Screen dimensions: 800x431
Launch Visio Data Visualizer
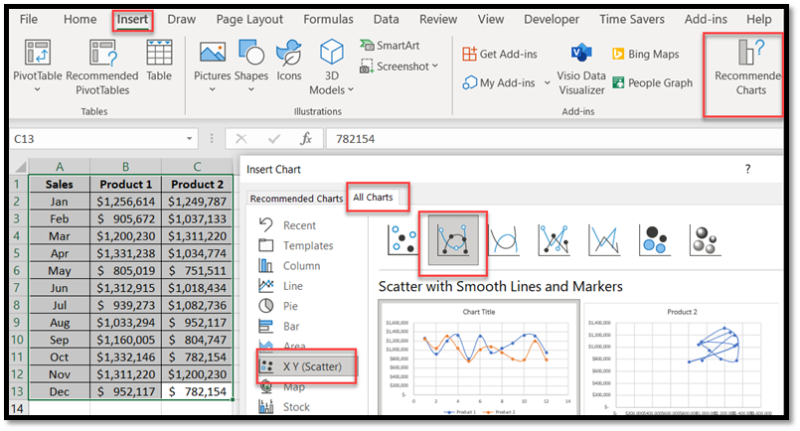pyautogui.click(x=581, y=69)
